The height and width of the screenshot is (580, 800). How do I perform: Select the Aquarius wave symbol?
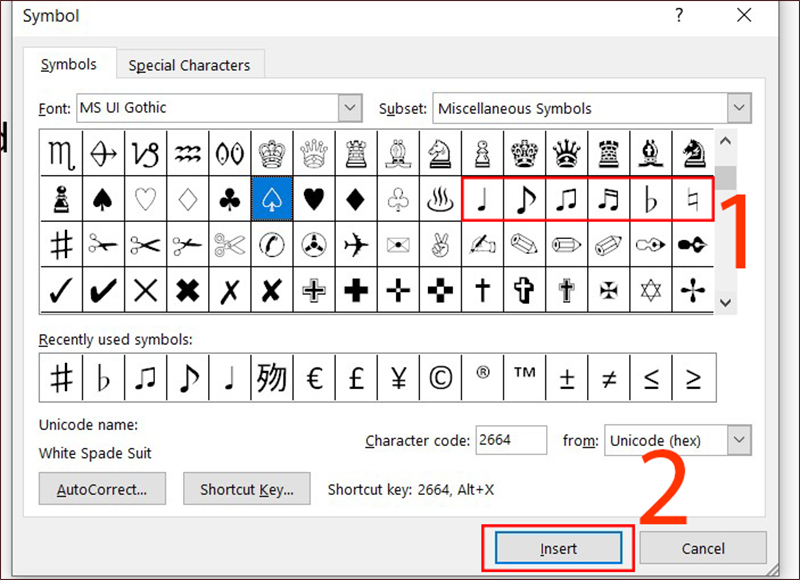point(188,154)
